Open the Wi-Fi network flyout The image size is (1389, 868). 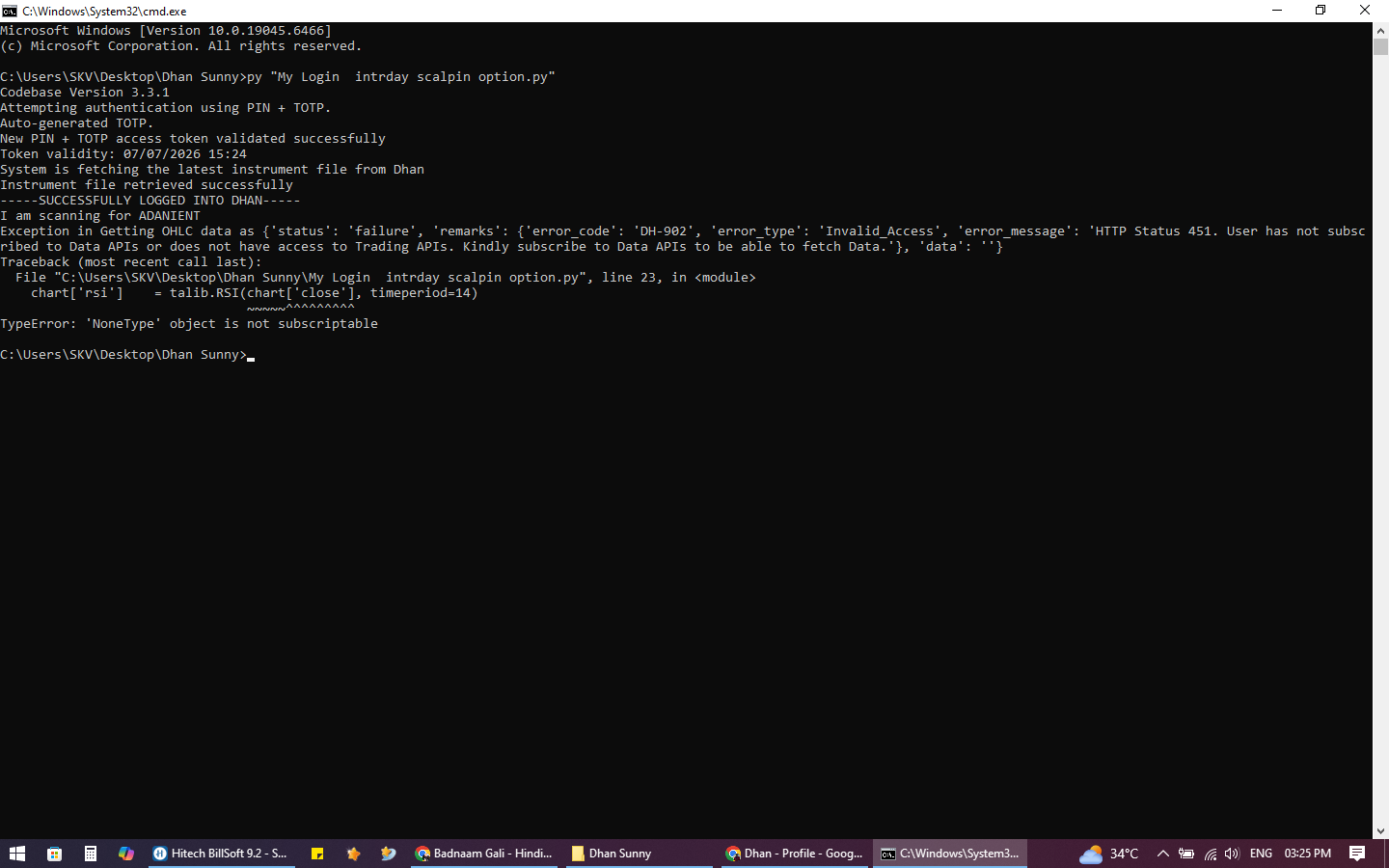click(x=1210, y=854)
